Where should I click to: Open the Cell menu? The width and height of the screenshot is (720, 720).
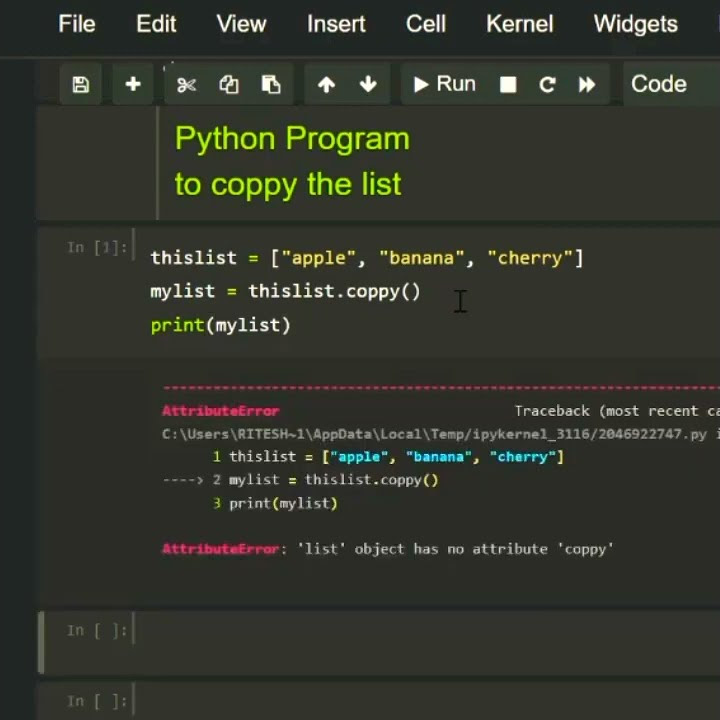pos(426,24)
